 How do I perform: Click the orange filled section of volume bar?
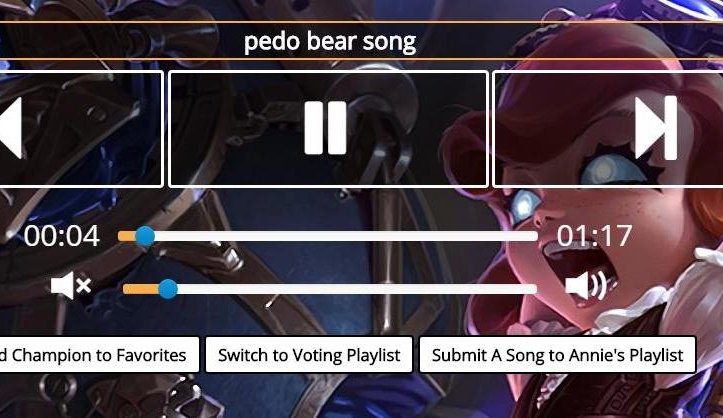click(x=141, y=289)
